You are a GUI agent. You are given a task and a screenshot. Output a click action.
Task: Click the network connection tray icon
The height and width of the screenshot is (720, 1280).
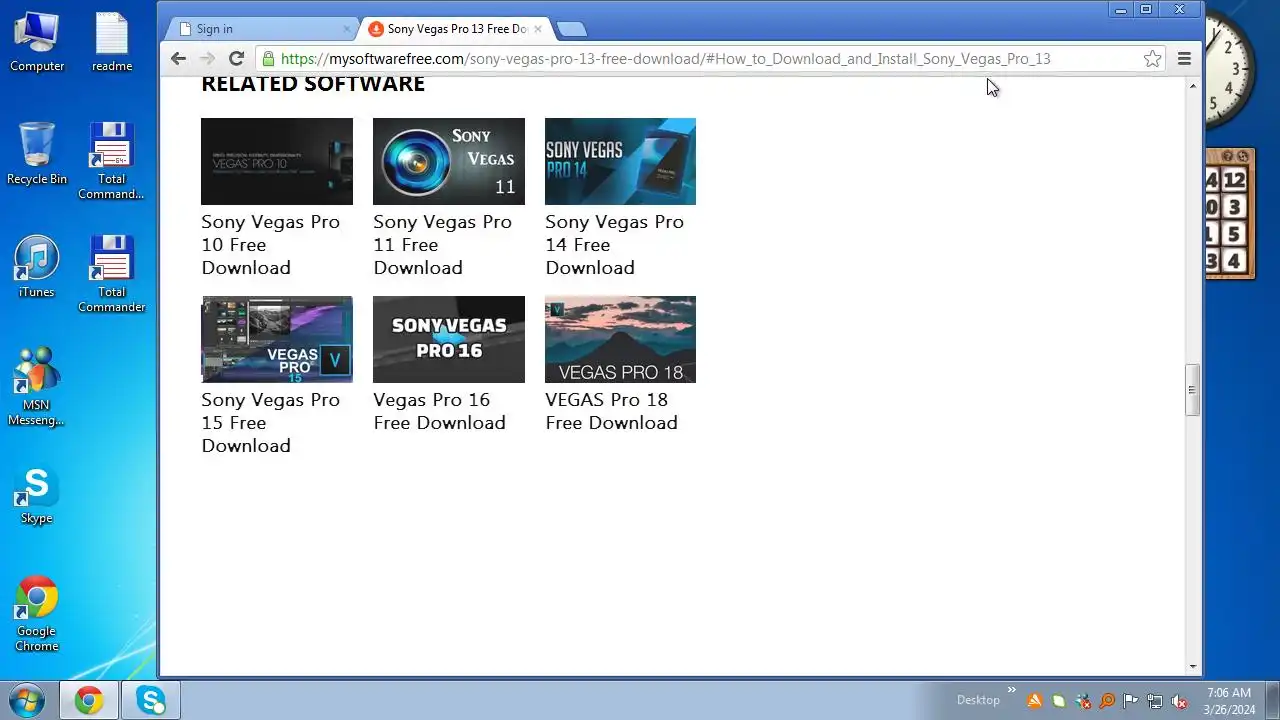tap(1155, 701)
